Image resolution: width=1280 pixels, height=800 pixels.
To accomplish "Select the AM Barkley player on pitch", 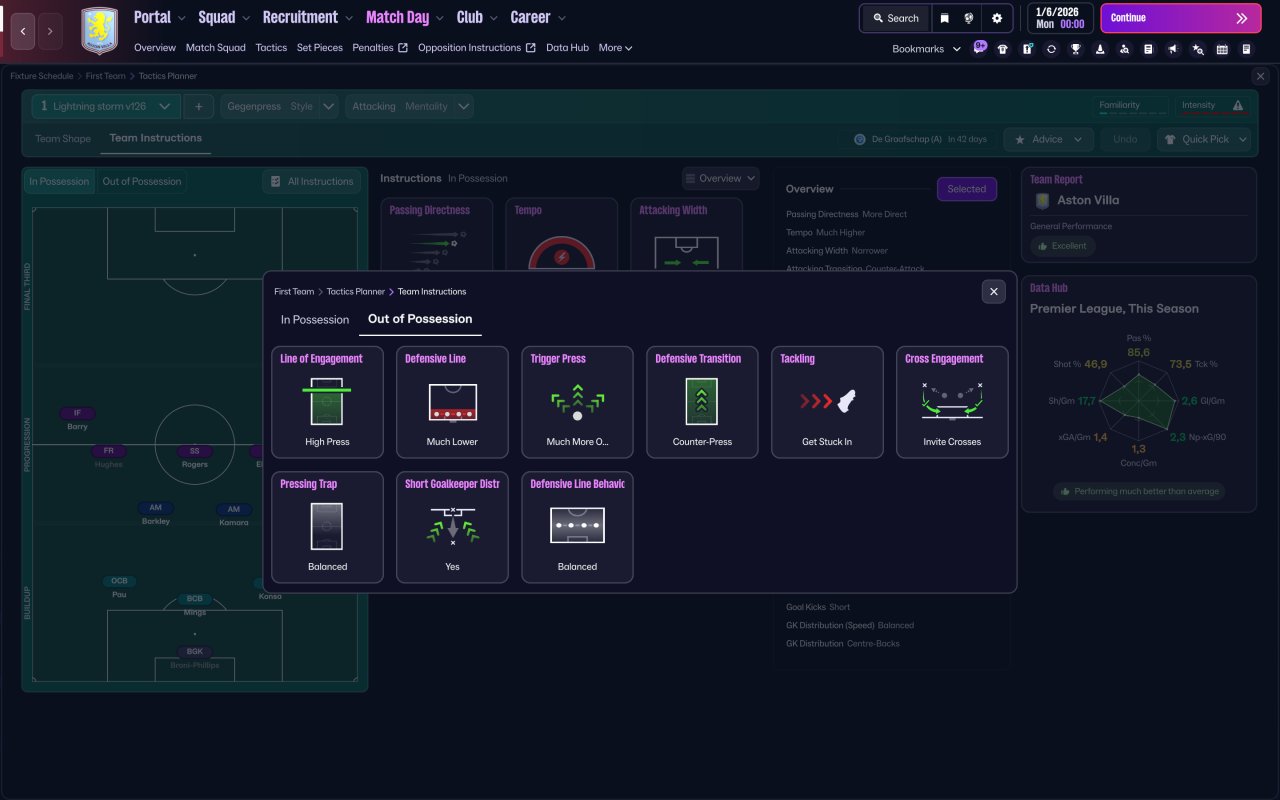I will pos(156,514).
